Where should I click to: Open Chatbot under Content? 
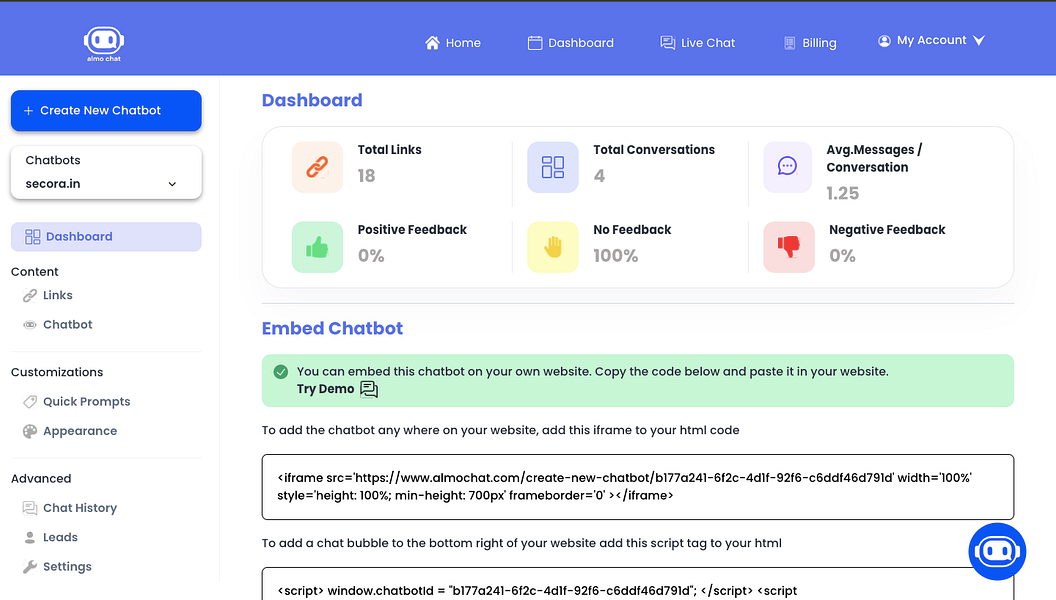[x=58, y=325]
